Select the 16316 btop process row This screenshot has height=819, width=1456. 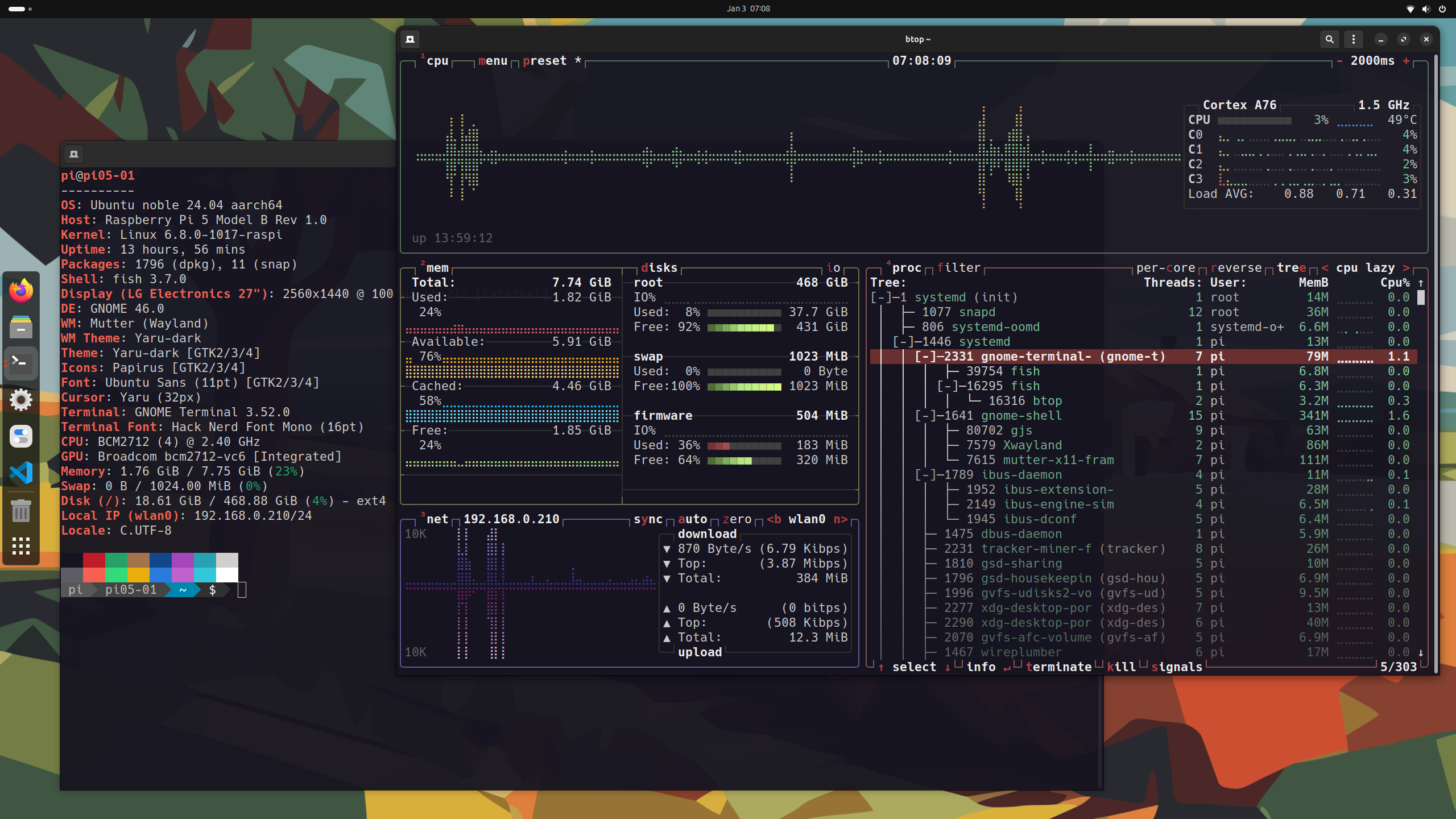coord(1143,401)
